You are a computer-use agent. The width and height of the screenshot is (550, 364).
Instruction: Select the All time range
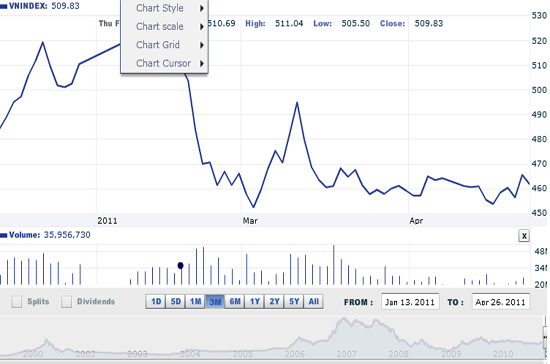[314, 302]
